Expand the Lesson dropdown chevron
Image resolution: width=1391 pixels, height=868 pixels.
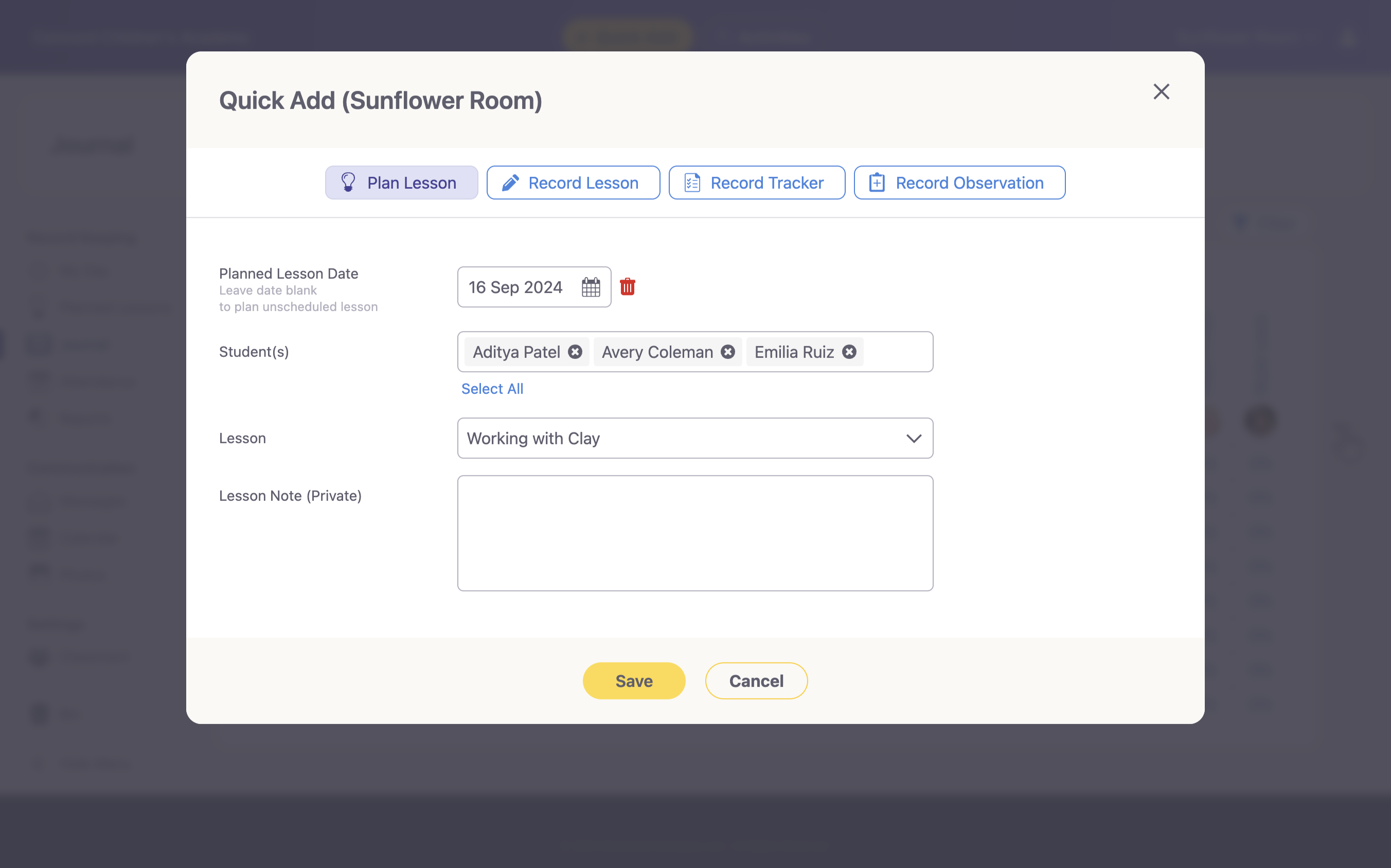pyautogui.click(x=913, y=439)
